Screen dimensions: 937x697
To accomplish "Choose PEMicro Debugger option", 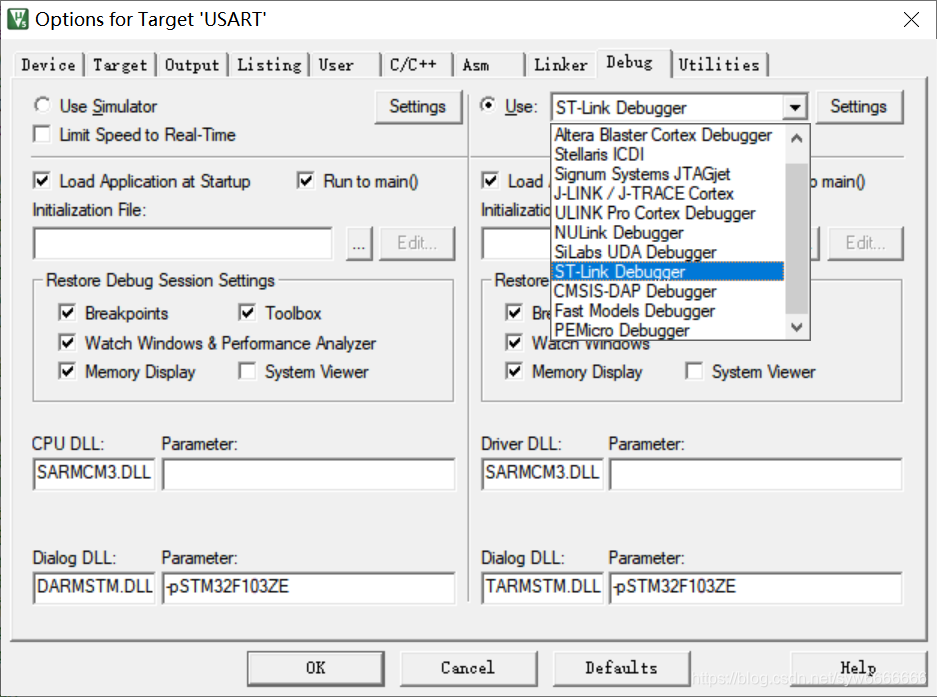I will click(667, 330).
